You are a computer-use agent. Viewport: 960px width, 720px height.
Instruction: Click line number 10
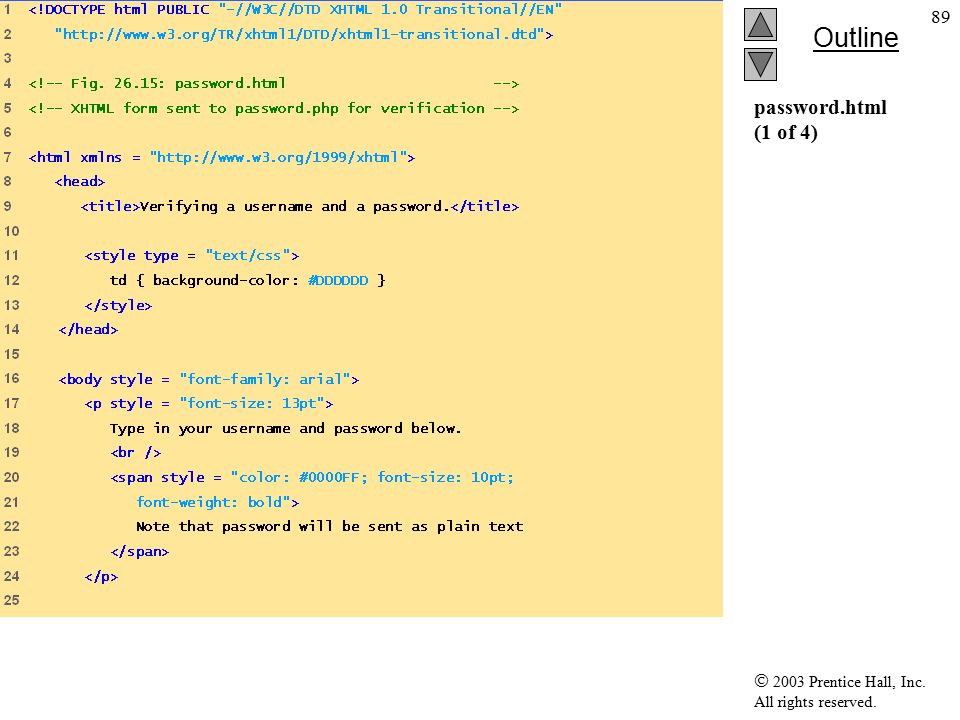[11, 231]
